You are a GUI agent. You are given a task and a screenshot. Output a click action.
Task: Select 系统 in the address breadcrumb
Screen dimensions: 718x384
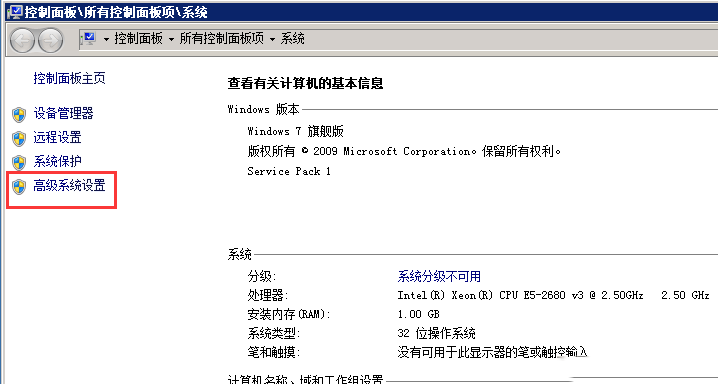coord(293,39)
